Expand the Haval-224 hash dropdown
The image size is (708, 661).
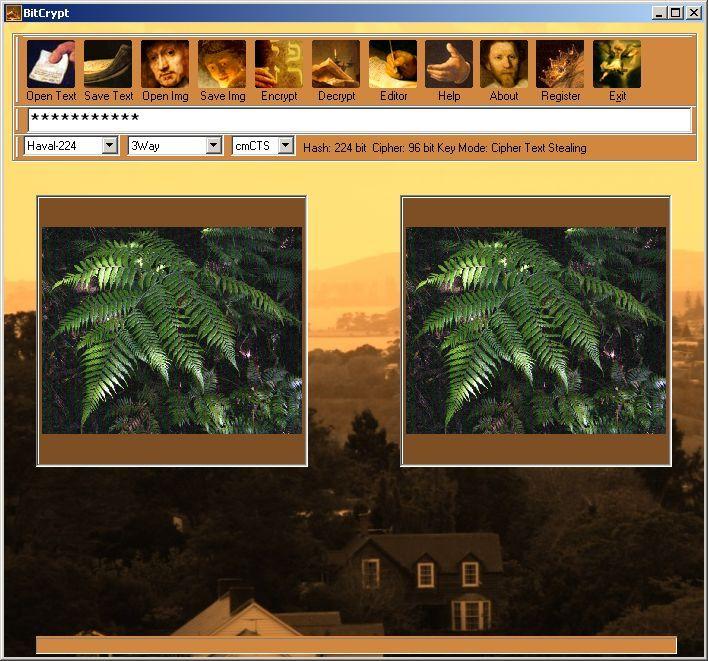110,146
